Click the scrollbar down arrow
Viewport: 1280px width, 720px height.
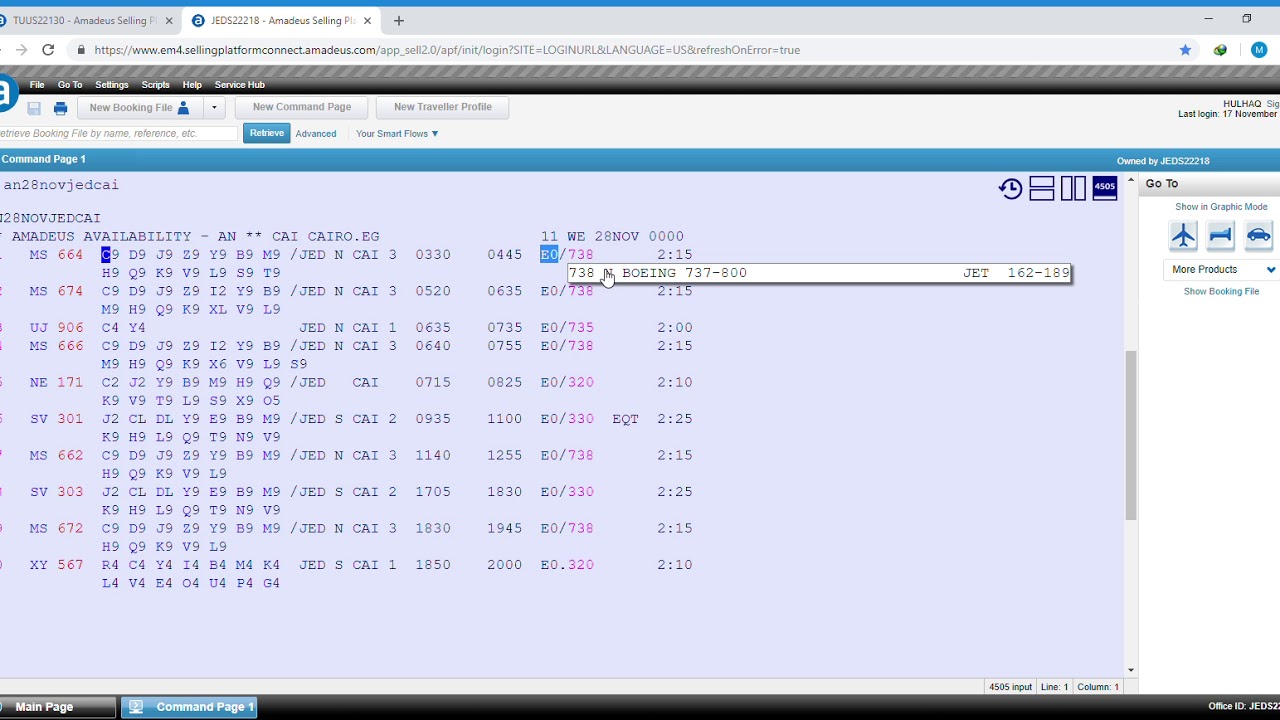tap(1131, 670)
